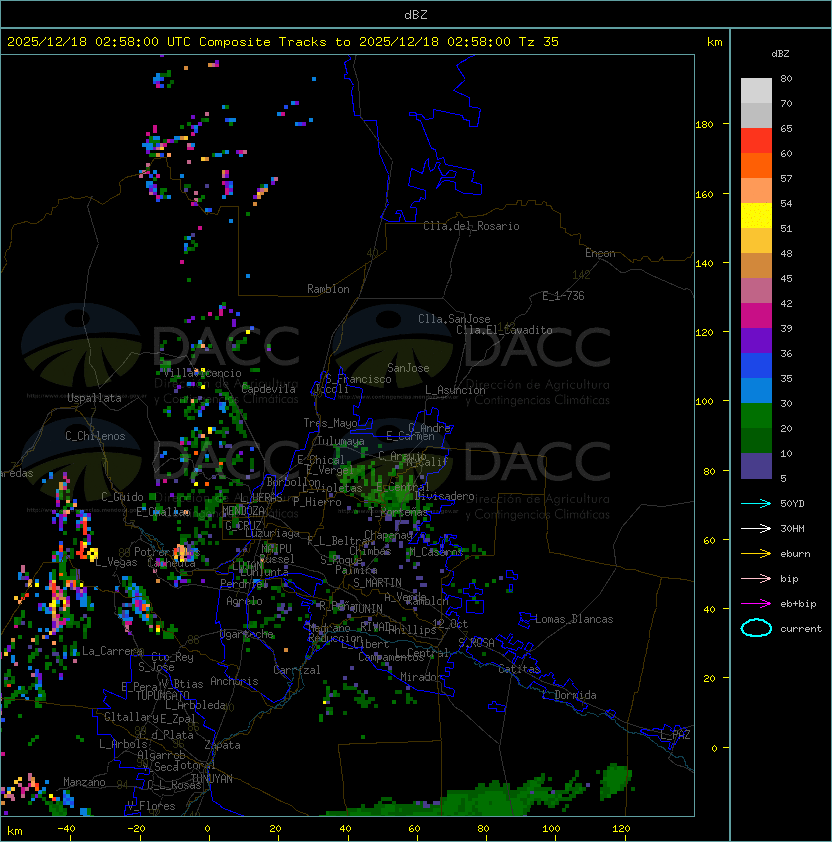Image resolution: width=832 pixels, height=842 pixels.
Task: Click the Composite Tracks timestamp header
Action: click(283, 42)
